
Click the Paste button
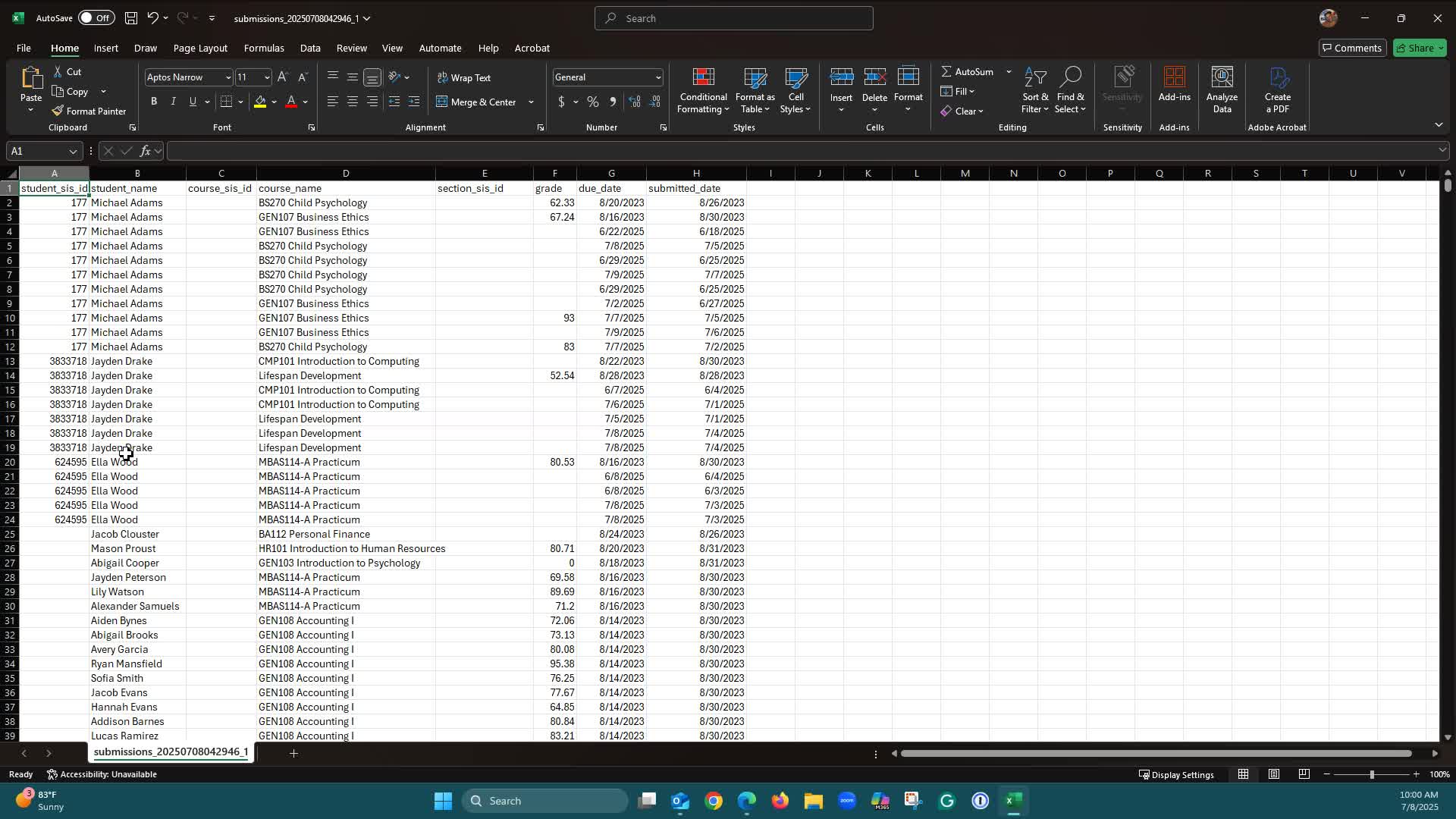31,89
